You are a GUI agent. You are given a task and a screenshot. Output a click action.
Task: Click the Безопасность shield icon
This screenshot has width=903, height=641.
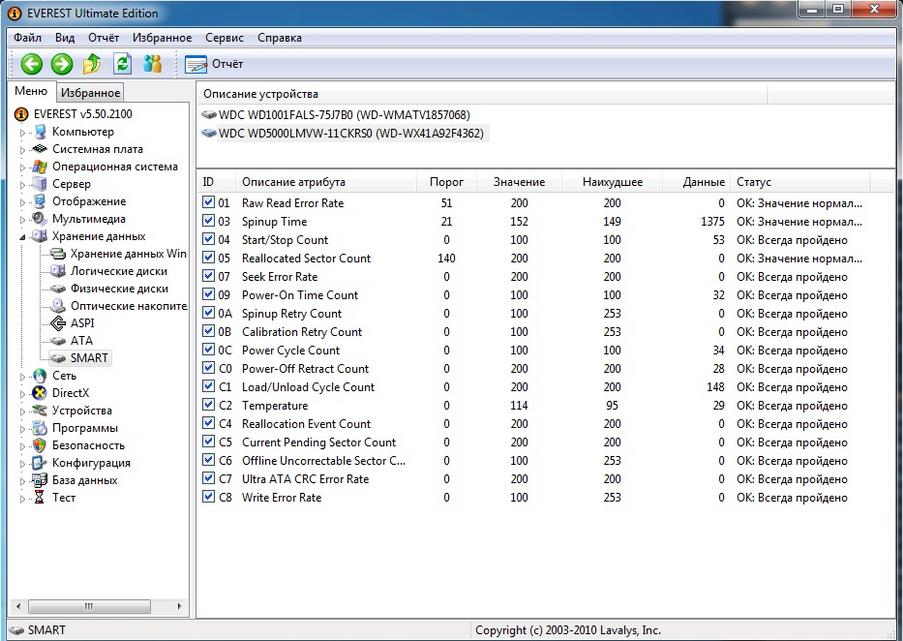click(40, 445)
